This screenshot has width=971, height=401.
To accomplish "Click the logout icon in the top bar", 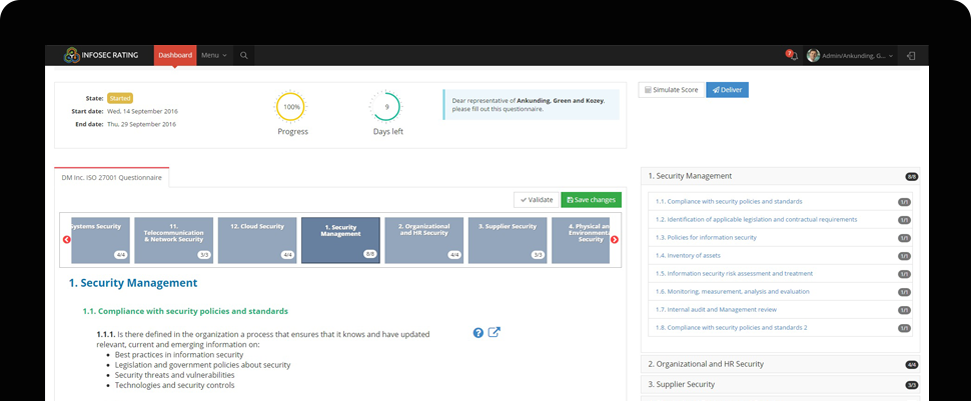I will [911, 56].
